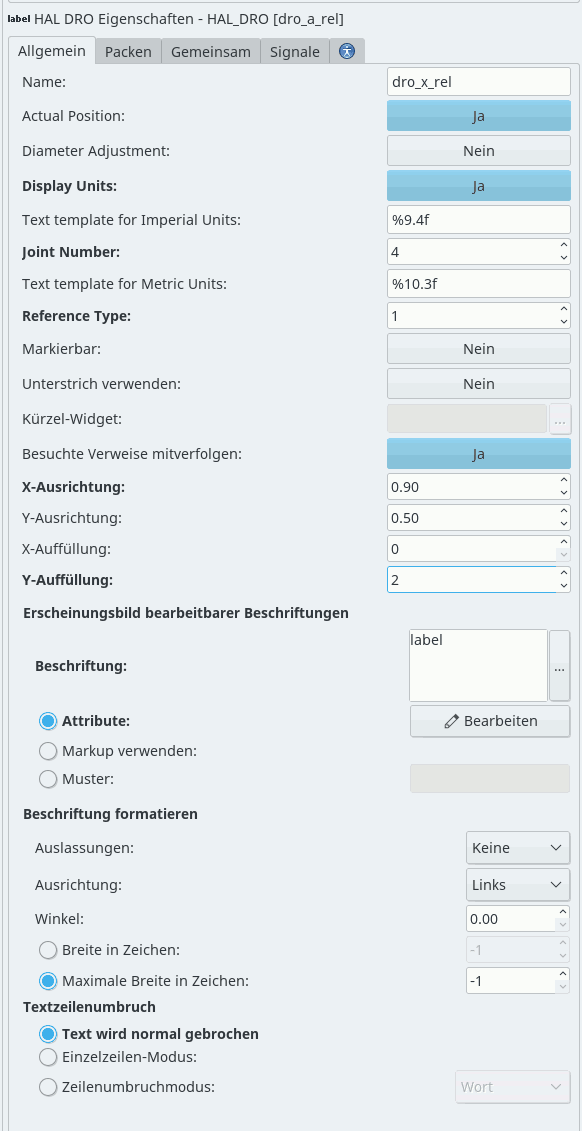Open the Signale tab
582x1131 pixels.
coord(295,51)
